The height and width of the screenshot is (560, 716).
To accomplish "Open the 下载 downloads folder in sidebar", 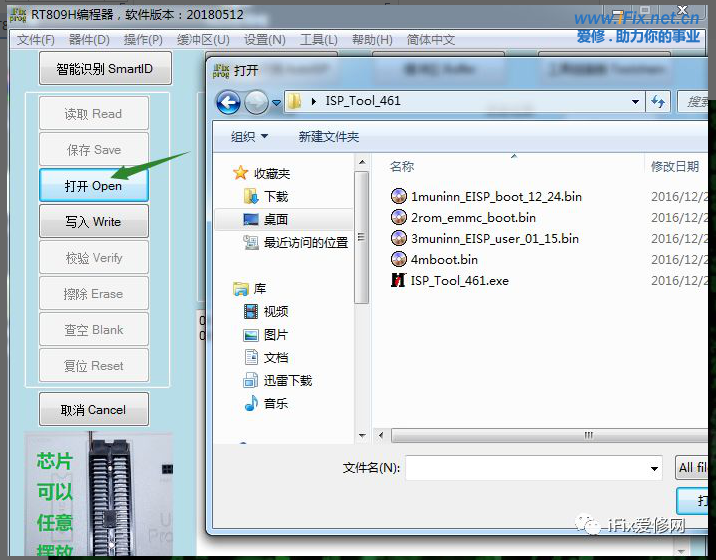I will (275, 197).
